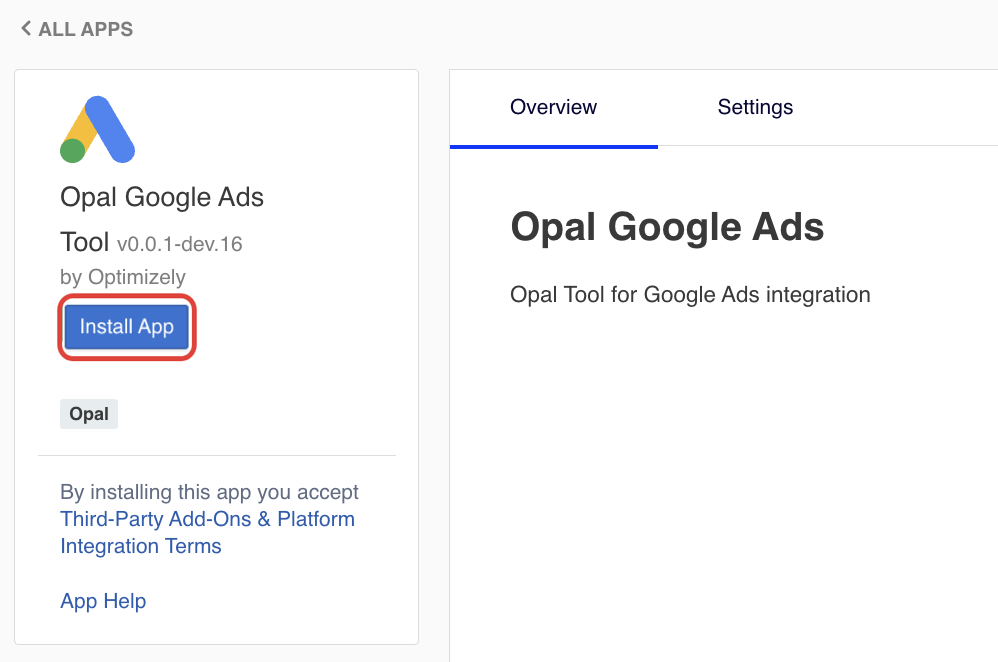This screenshot has height=662, width=998.
Task: Click the Opal Google Ads overview heading
Action: (x=667, y=227)
